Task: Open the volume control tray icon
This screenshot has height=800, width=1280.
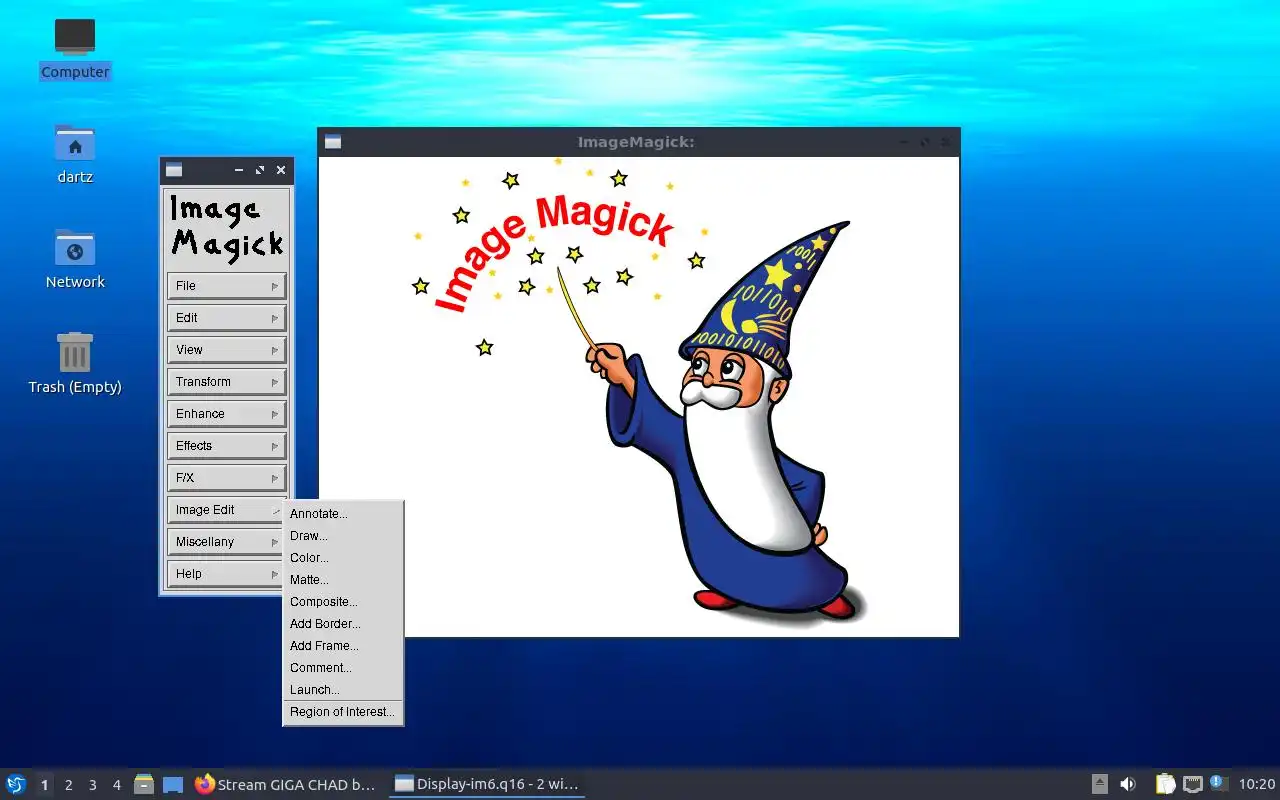Action: click(1128, 784)
